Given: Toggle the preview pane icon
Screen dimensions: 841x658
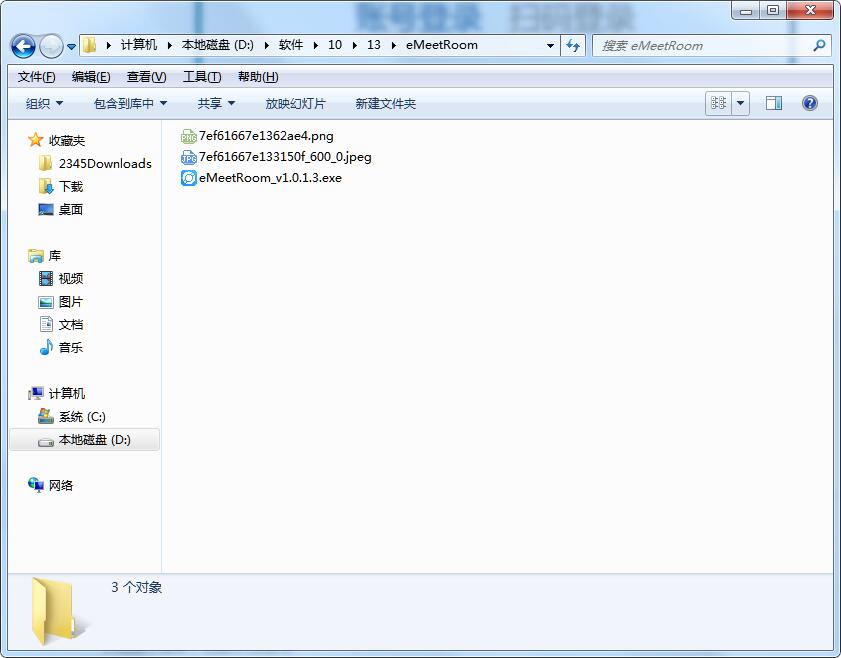Looking at the screenshot, I should point(773,103).
